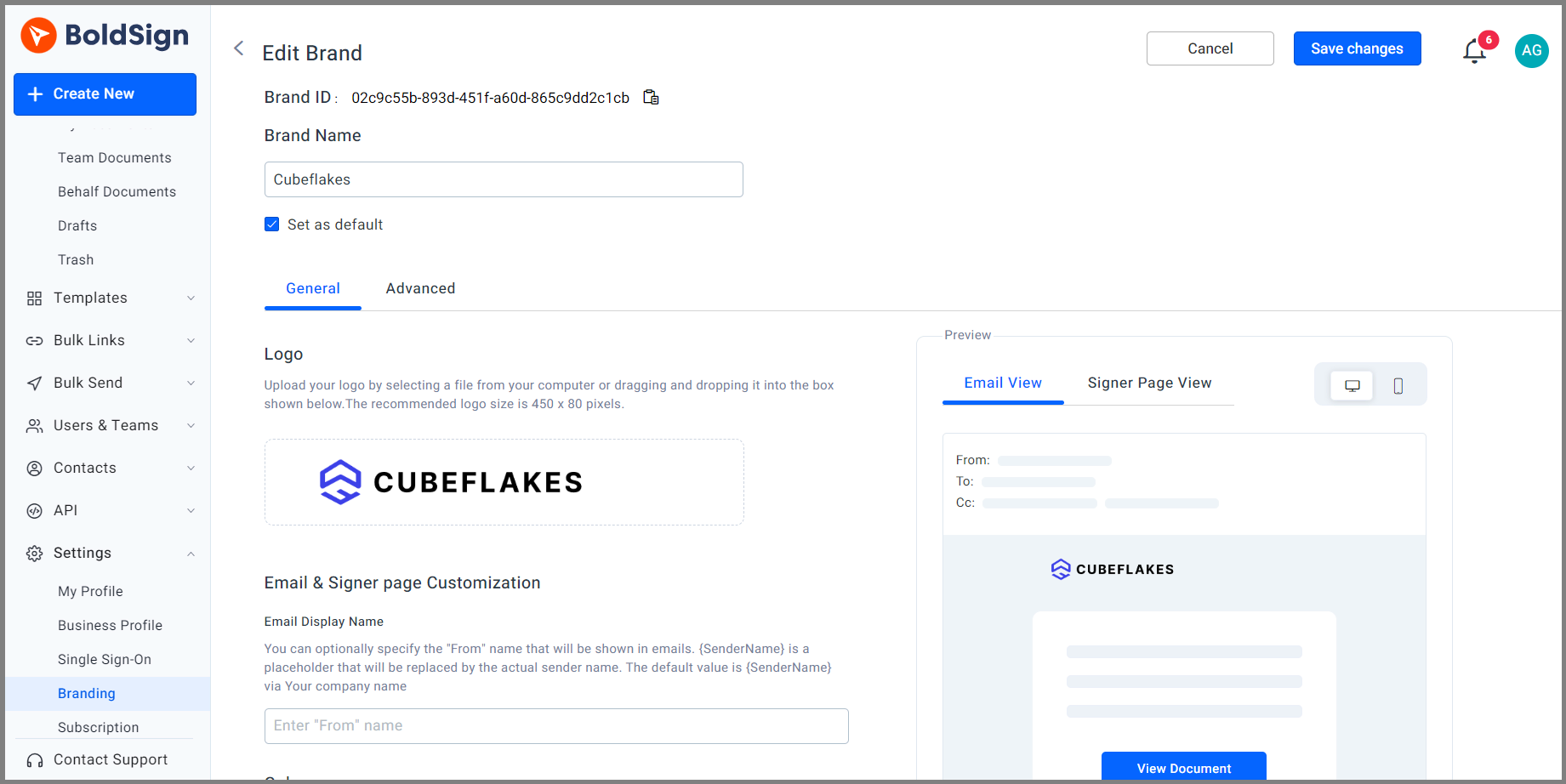Collapse the Settings chevron
This screenshot has width=1566, height=784.
[191, 554]
